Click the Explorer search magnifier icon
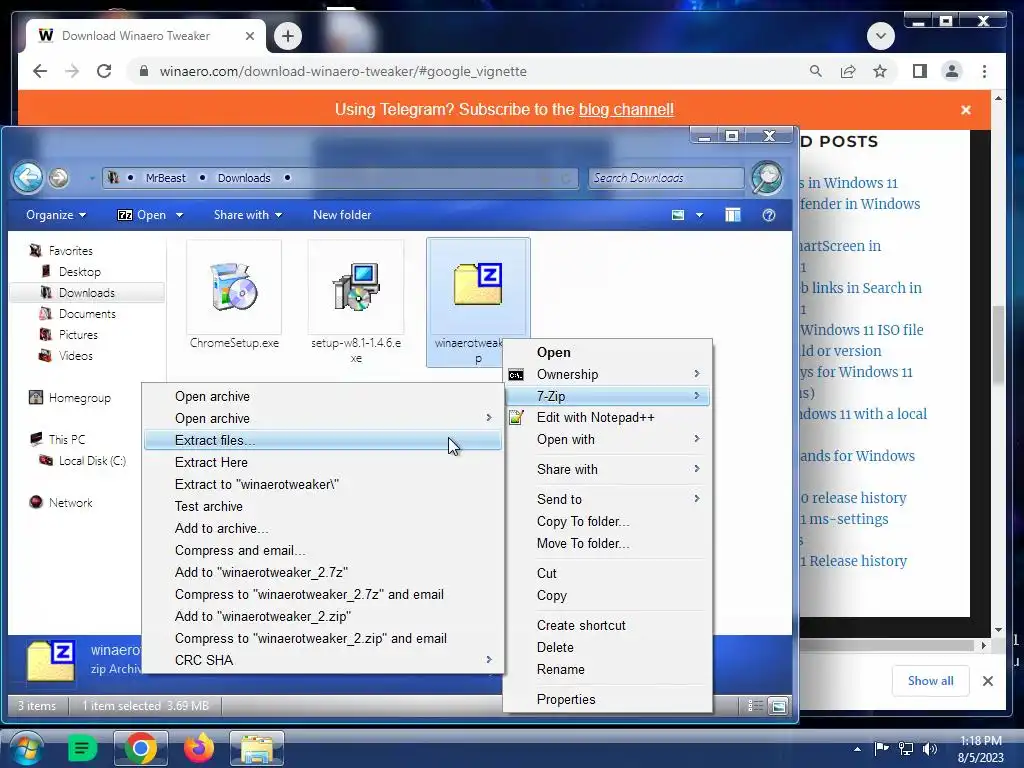This screenshot has height=768, width=1024. (x=767, y=178)
